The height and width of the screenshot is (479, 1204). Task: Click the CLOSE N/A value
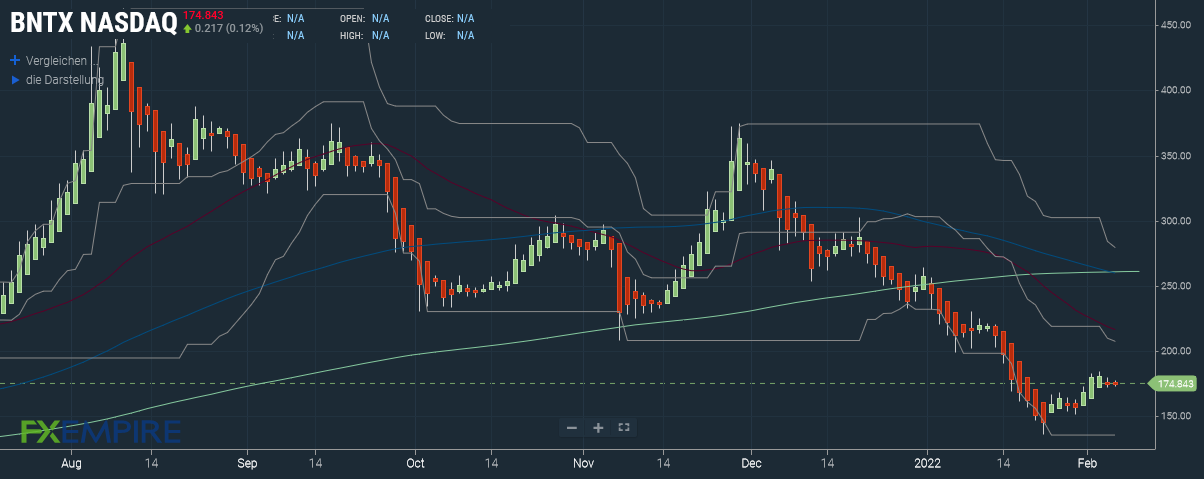click(466, 18)
